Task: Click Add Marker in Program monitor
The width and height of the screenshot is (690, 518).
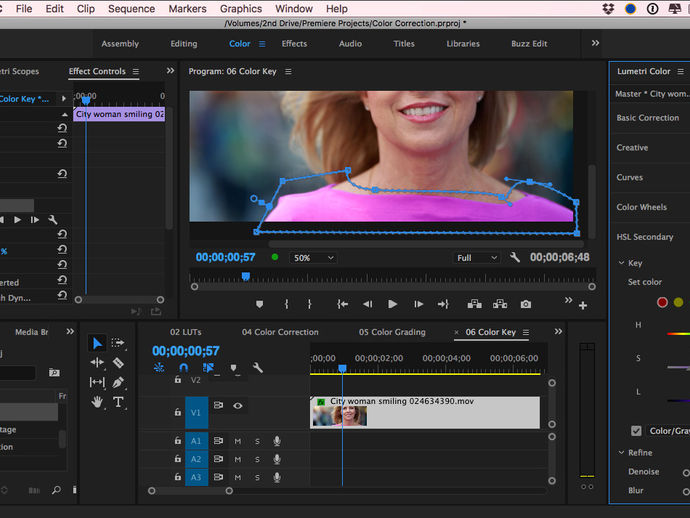Action: 260,304
